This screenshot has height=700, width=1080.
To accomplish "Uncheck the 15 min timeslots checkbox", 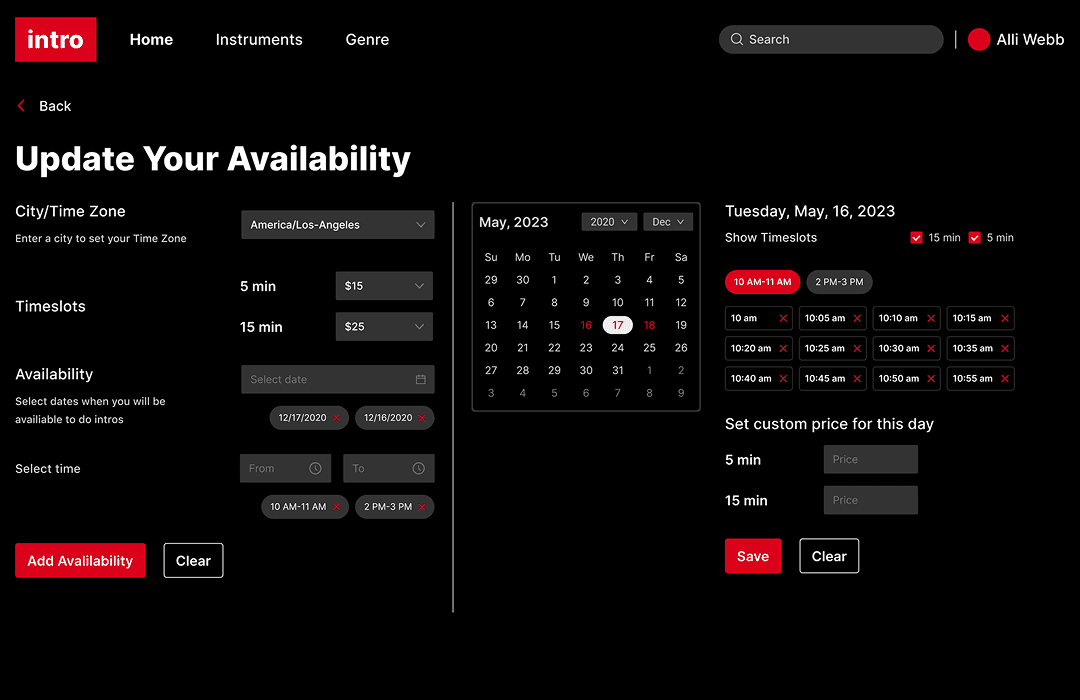I will coord(916,237).
